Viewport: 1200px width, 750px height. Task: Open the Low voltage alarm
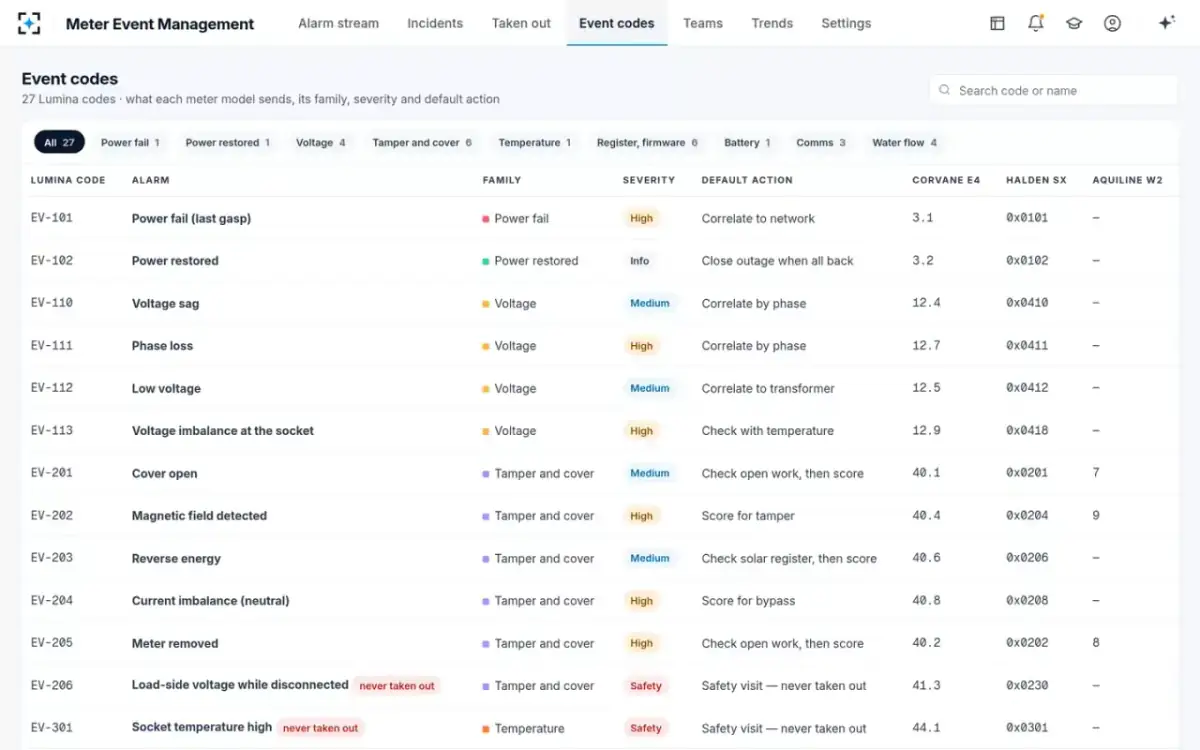166,388
